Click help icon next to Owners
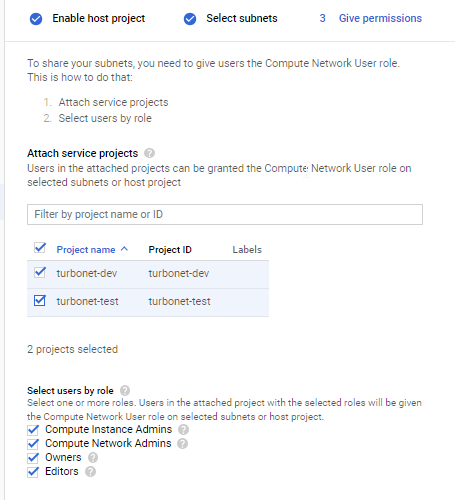455x500 pixels. click(x=93, y=458)
